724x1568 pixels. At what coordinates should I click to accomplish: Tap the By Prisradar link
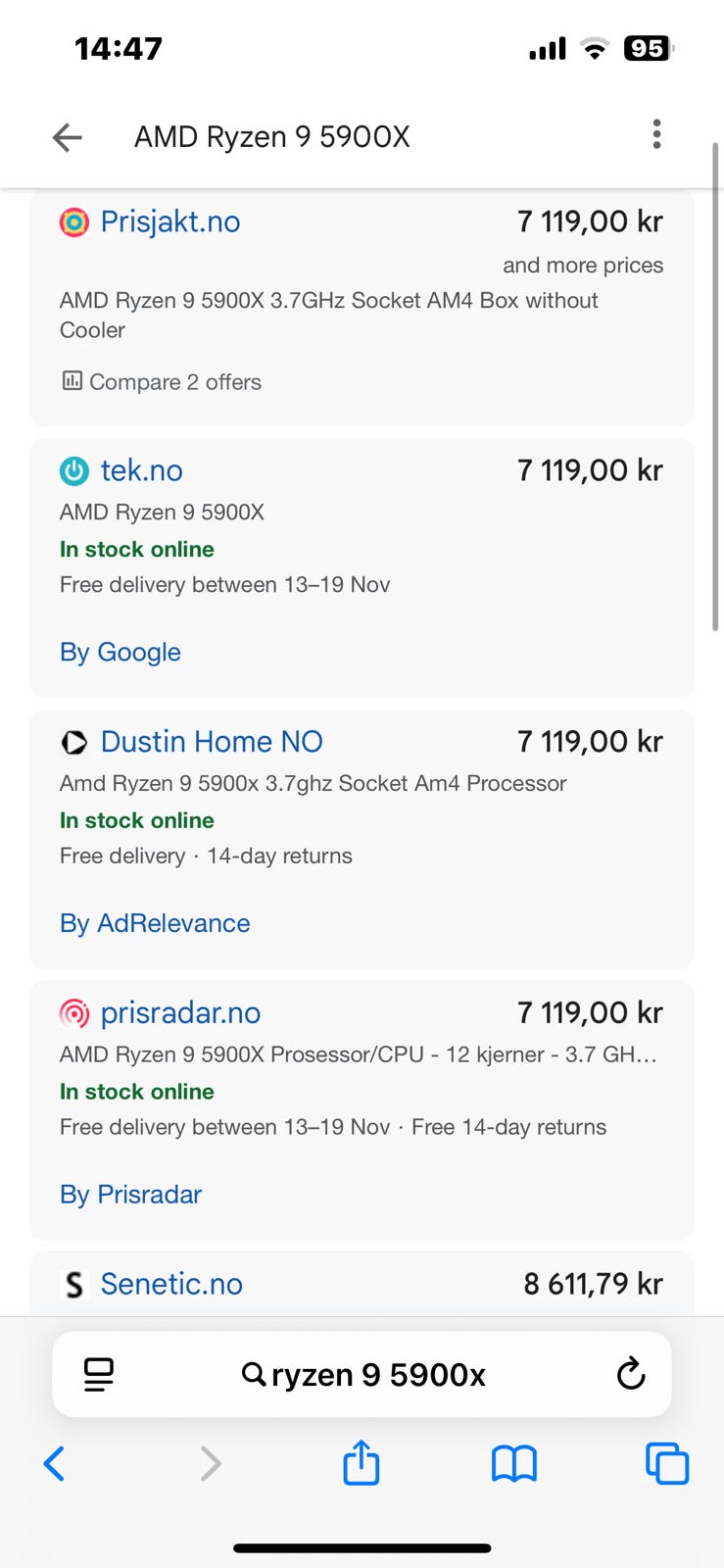point(130,1195)
